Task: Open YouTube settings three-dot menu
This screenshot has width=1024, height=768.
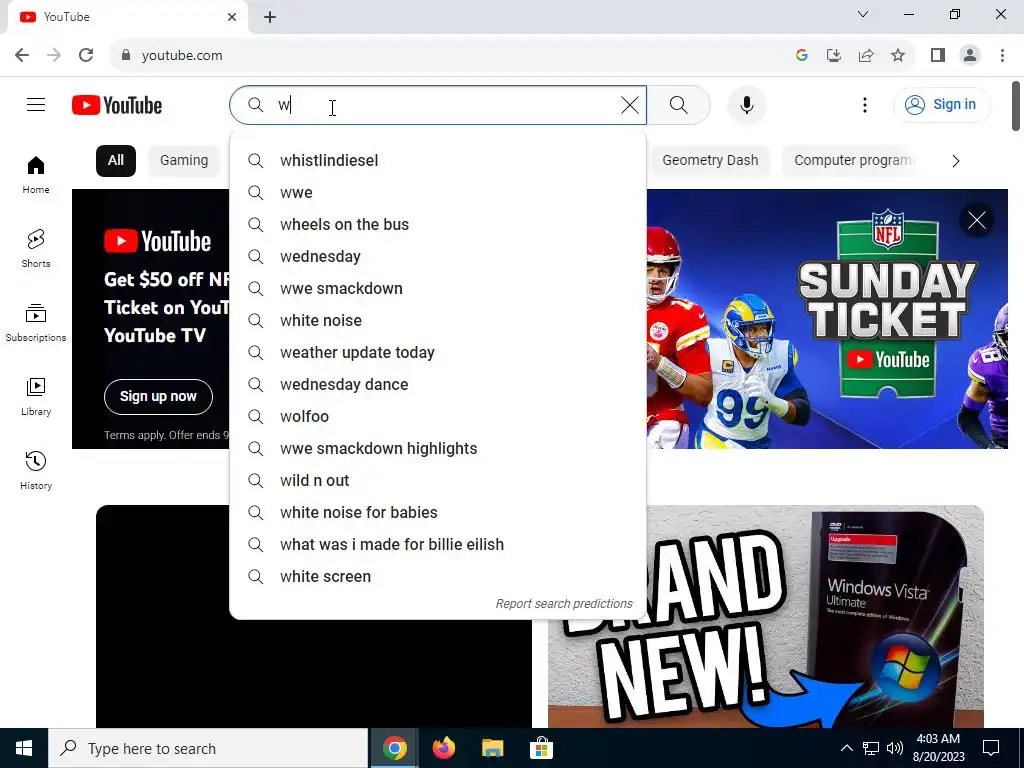Action: click(x=865, y=105)
